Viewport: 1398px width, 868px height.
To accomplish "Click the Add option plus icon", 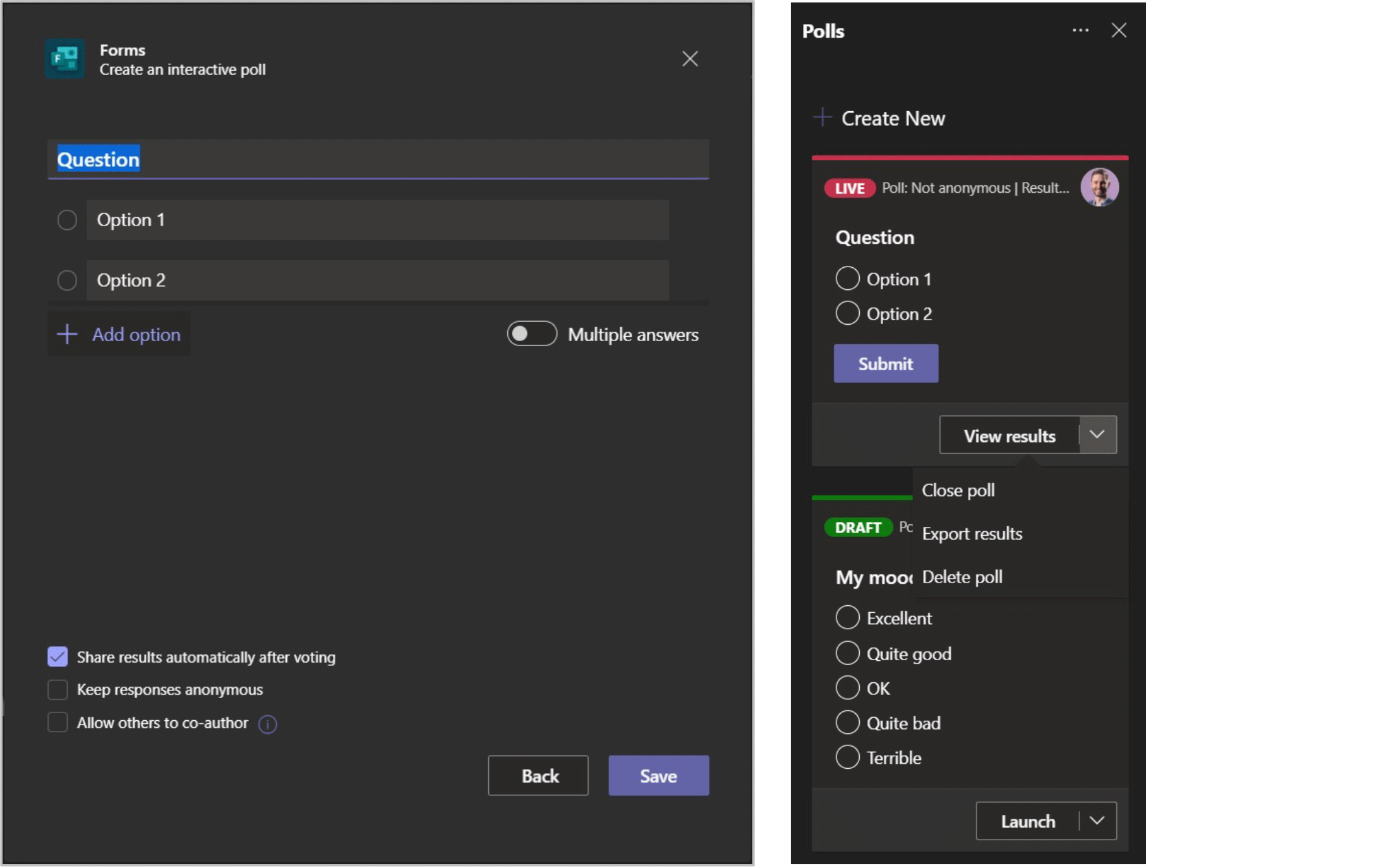I will coord(67,334).
